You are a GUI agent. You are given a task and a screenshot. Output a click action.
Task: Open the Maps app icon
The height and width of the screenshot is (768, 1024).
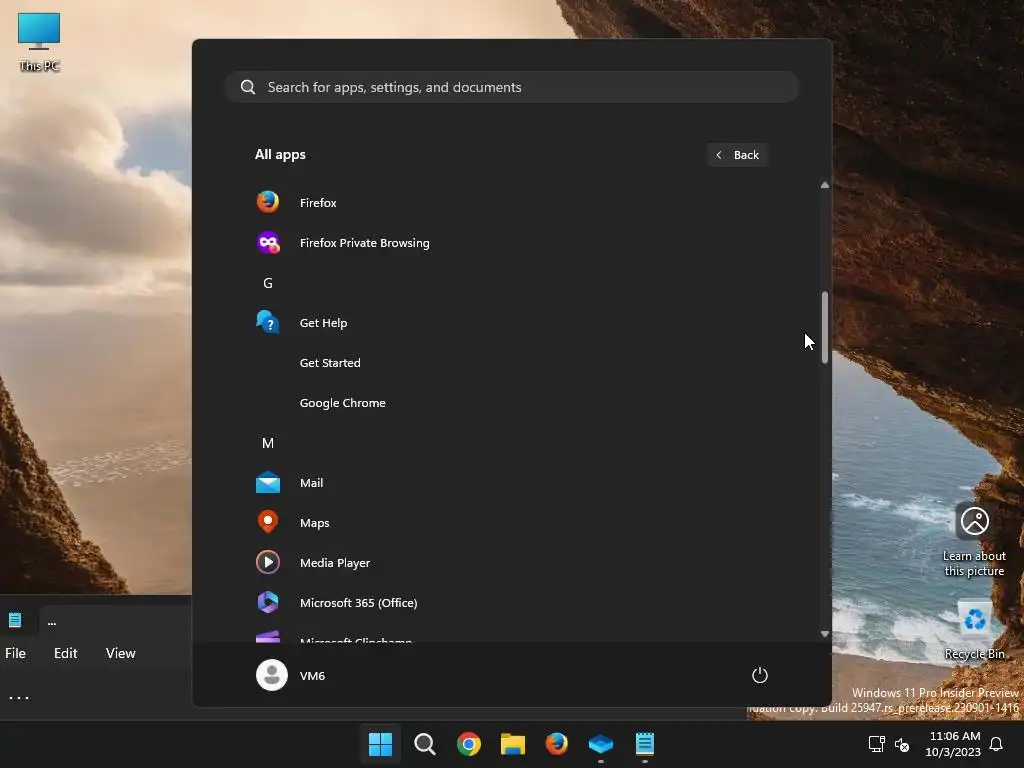click(268, 522)
